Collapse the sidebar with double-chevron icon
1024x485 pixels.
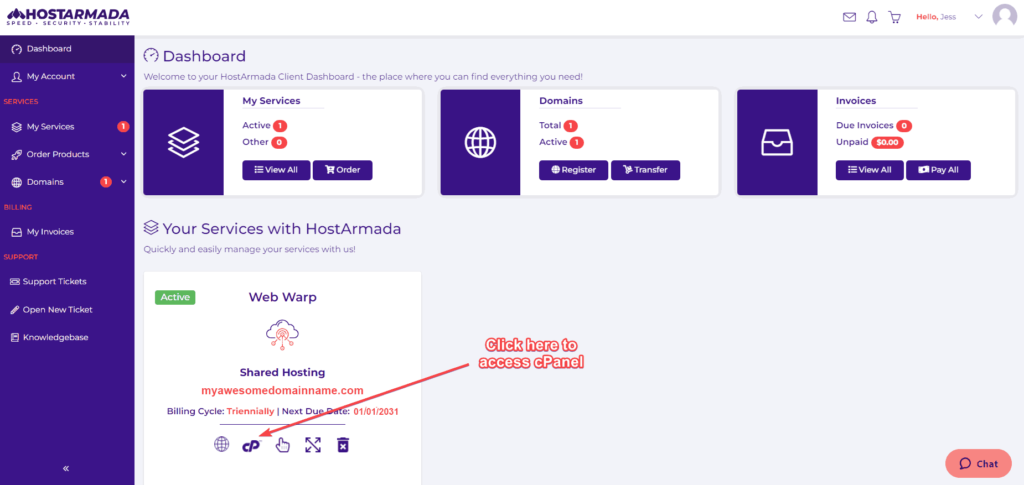(66, 469)
